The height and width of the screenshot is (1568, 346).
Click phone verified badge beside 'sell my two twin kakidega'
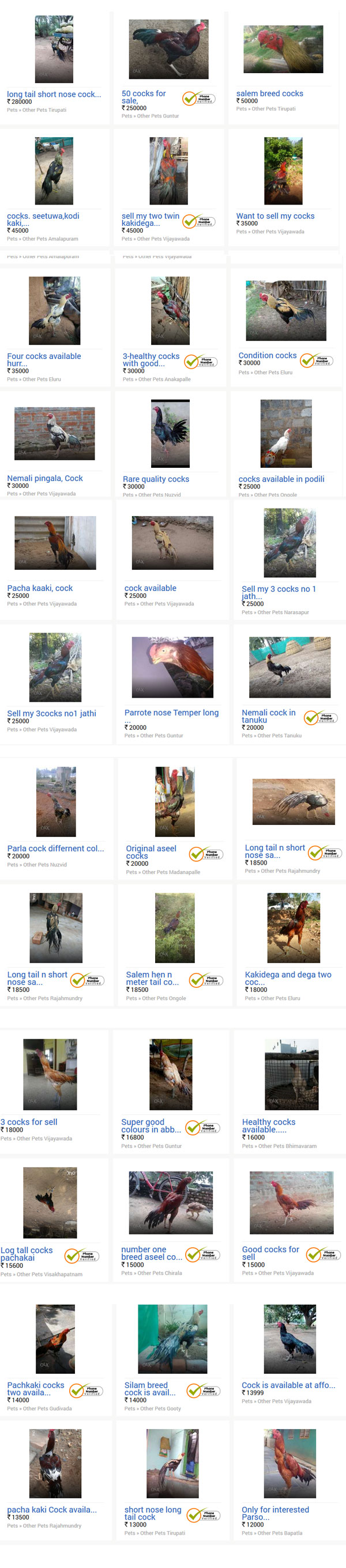pyautogui.click(x=198, y=221)
